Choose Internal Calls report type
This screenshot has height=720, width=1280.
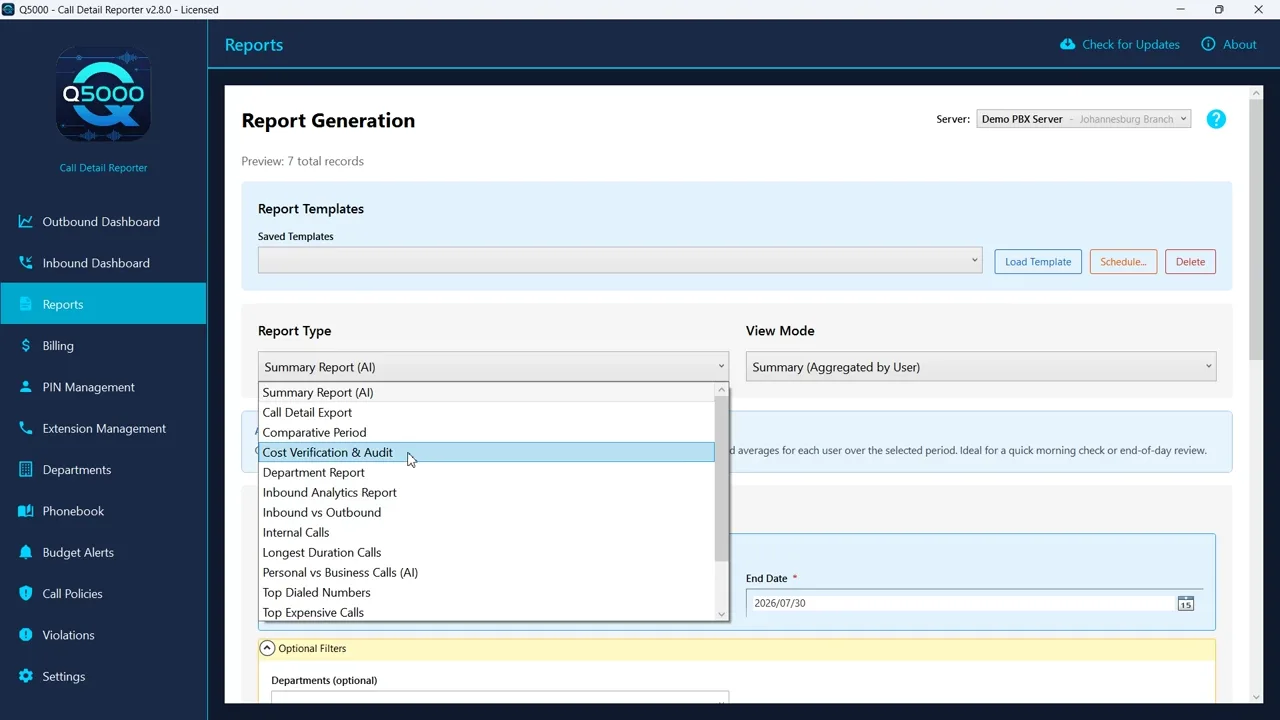(x=486, y=532)
